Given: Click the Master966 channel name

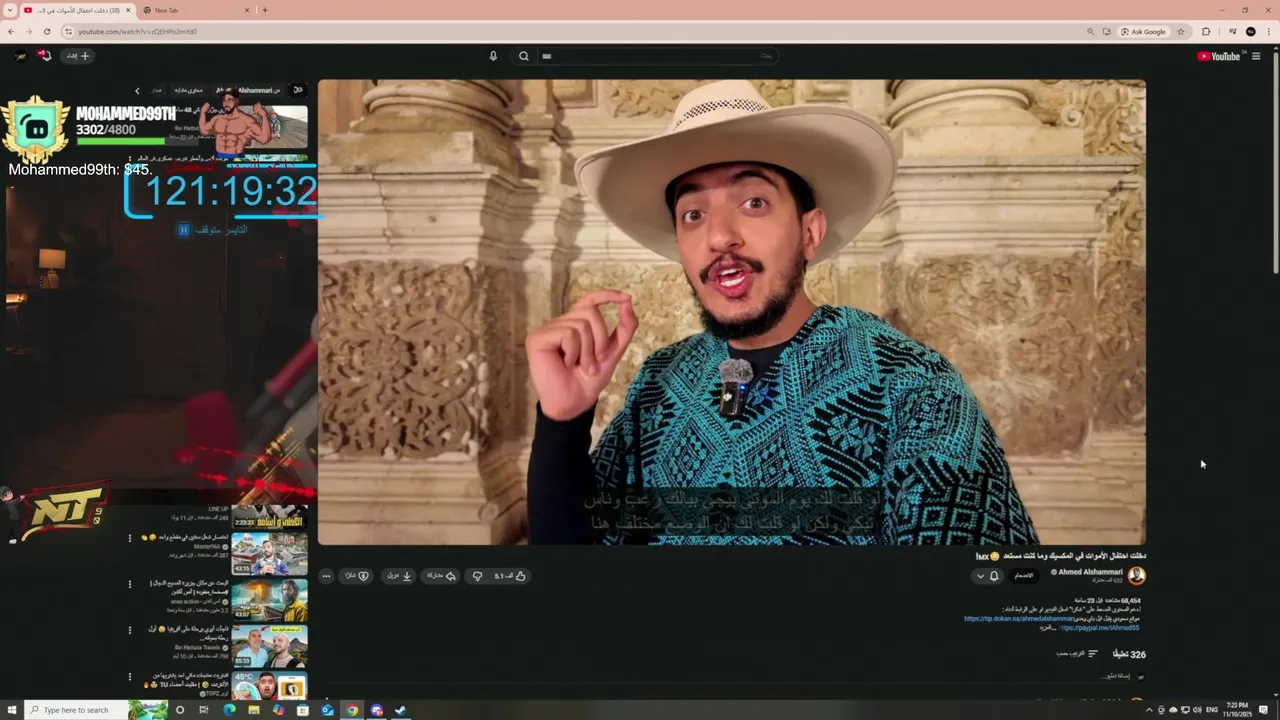Looking at the screenshot, I should pos(206,546).
